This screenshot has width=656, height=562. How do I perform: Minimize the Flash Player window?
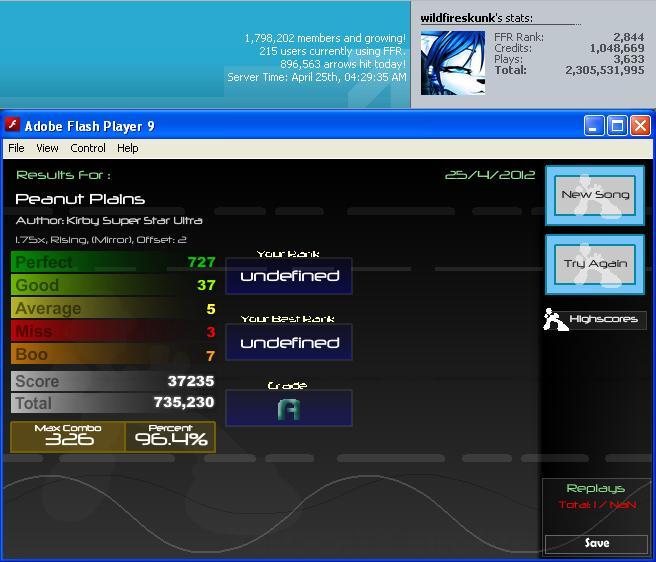click(x=594, y=126)
